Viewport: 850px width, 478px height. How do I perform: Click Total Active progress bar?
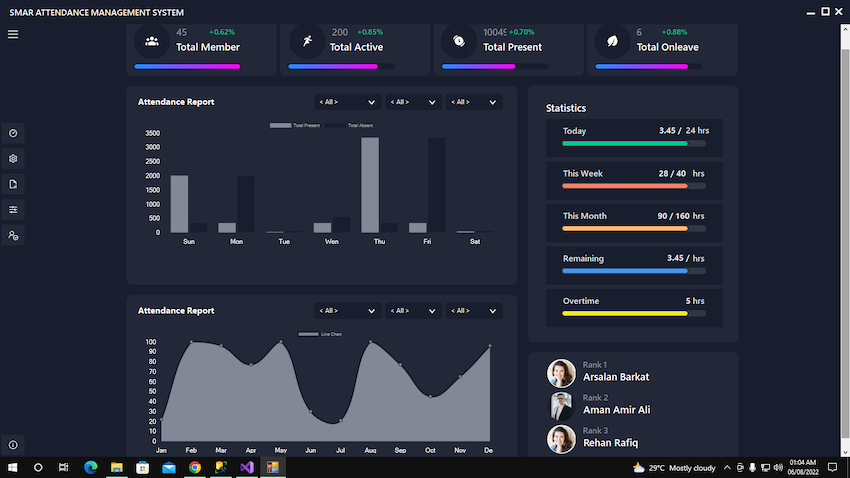point(342,67)
